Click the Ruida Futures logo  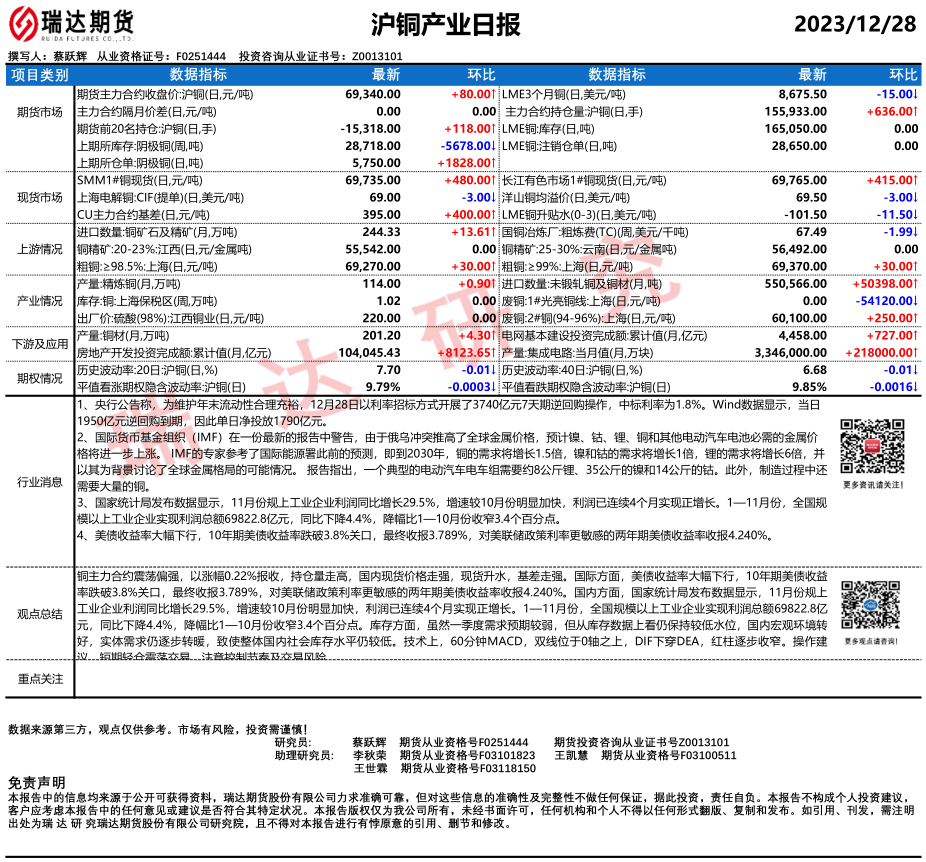click(71, 22)
